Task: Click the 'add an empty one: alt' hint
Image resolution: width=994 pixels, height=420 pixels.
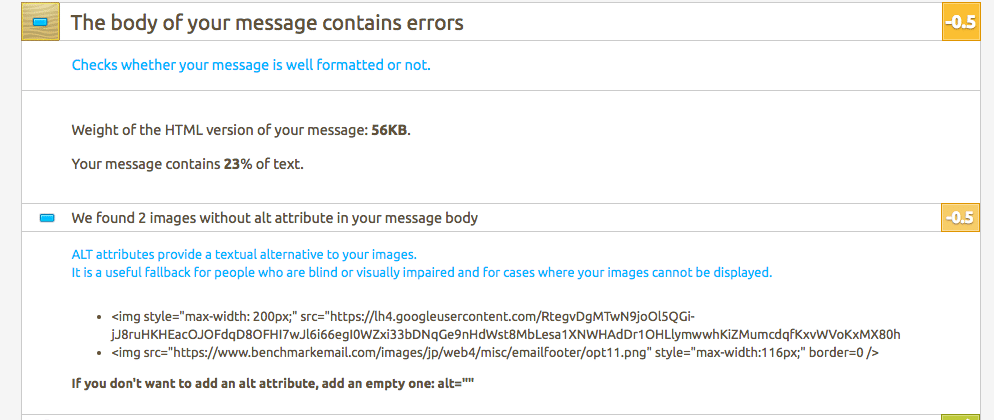Action: pos(272,383)
